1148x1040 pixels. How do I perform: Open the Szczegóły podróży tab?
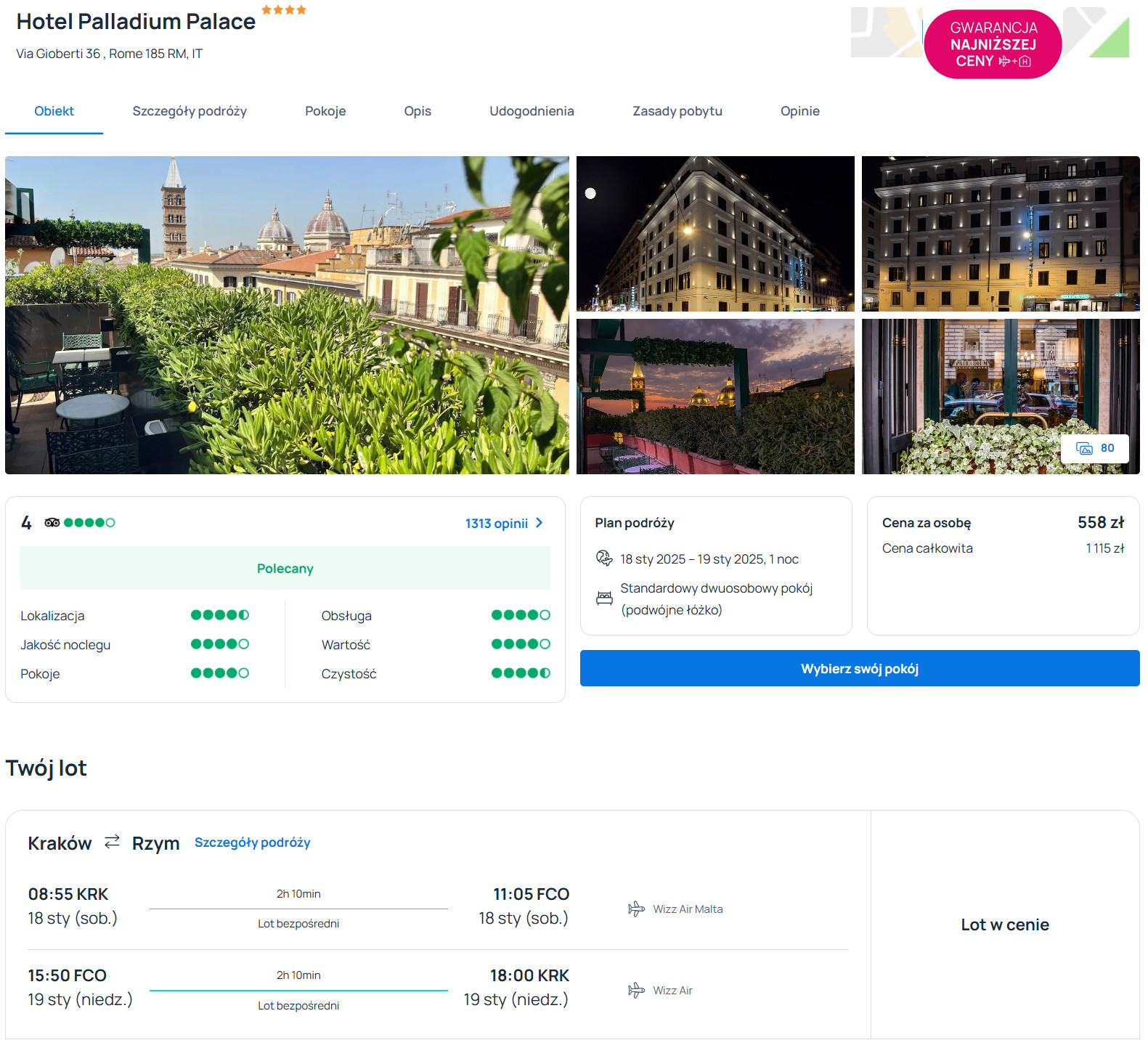[190, 111]
